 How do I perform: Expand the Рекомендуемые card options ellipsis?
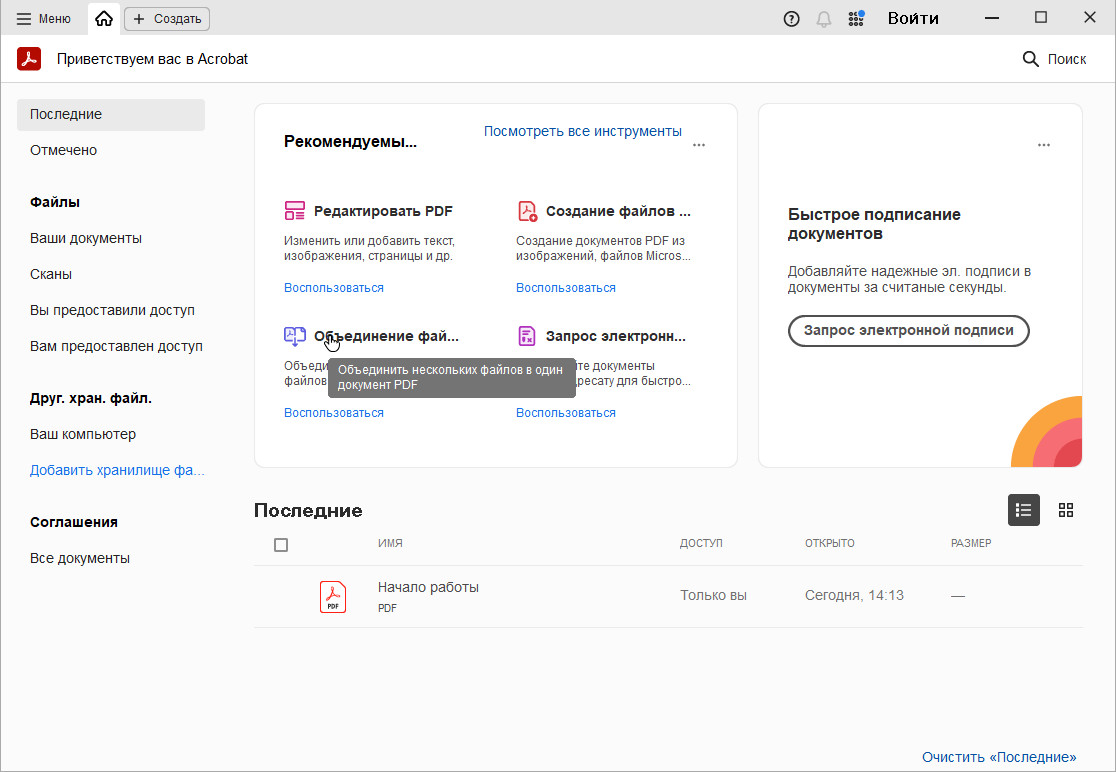(x=699, y=145)
